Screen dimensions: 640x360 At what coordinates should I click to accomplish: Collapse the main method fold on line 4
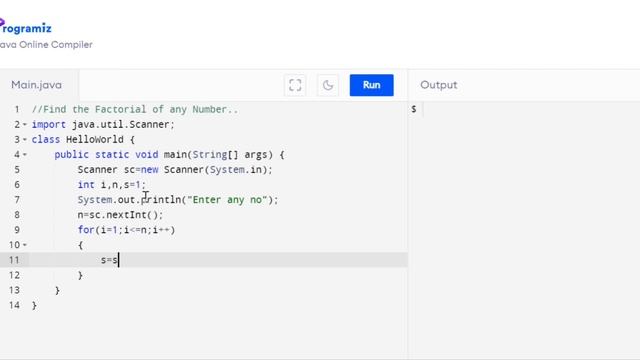[25, 155]
